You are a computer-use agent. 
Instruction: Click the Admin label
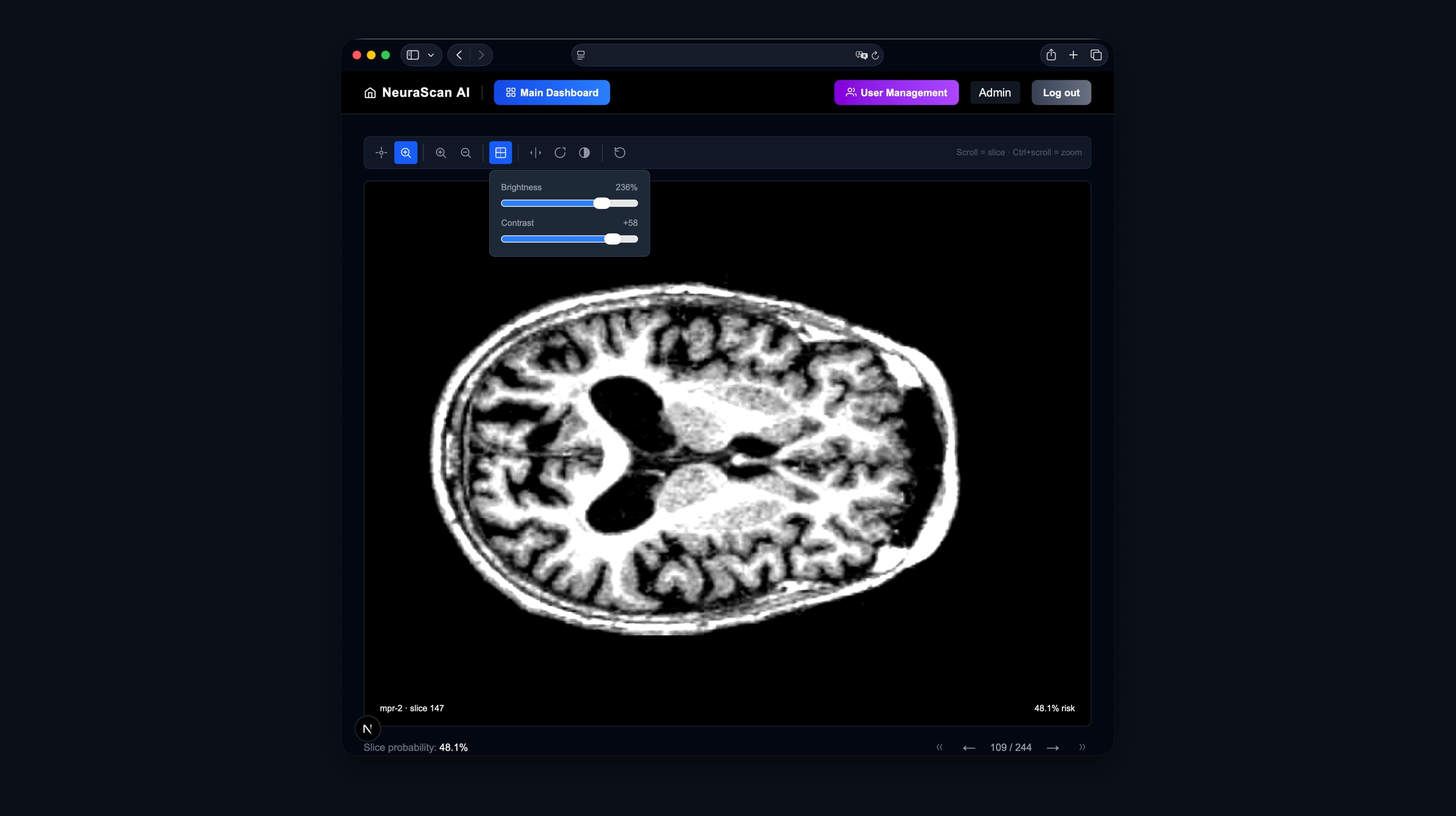click(995, 93)
